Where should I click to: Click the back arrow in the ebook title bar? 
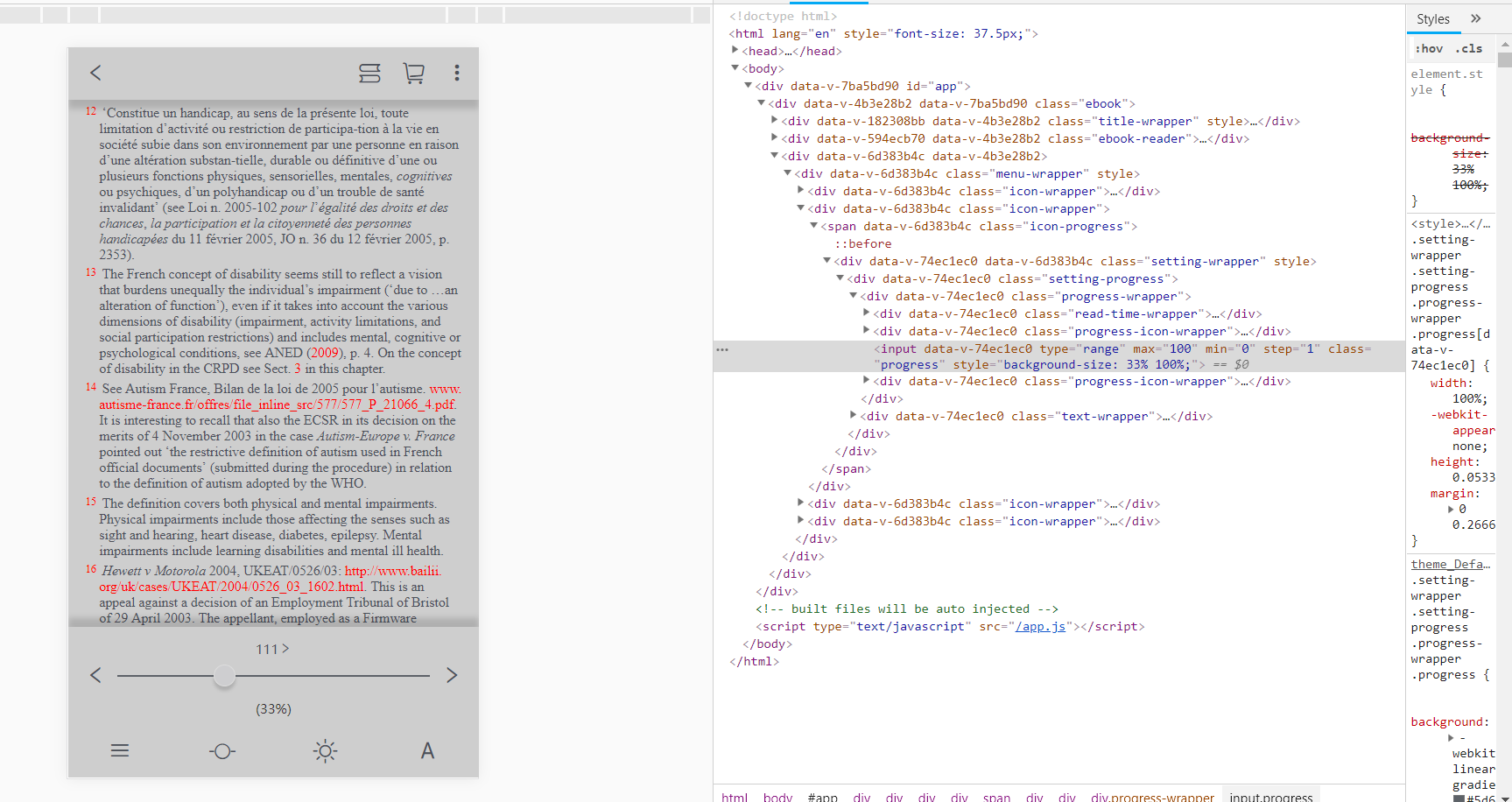tap(96, 73)
